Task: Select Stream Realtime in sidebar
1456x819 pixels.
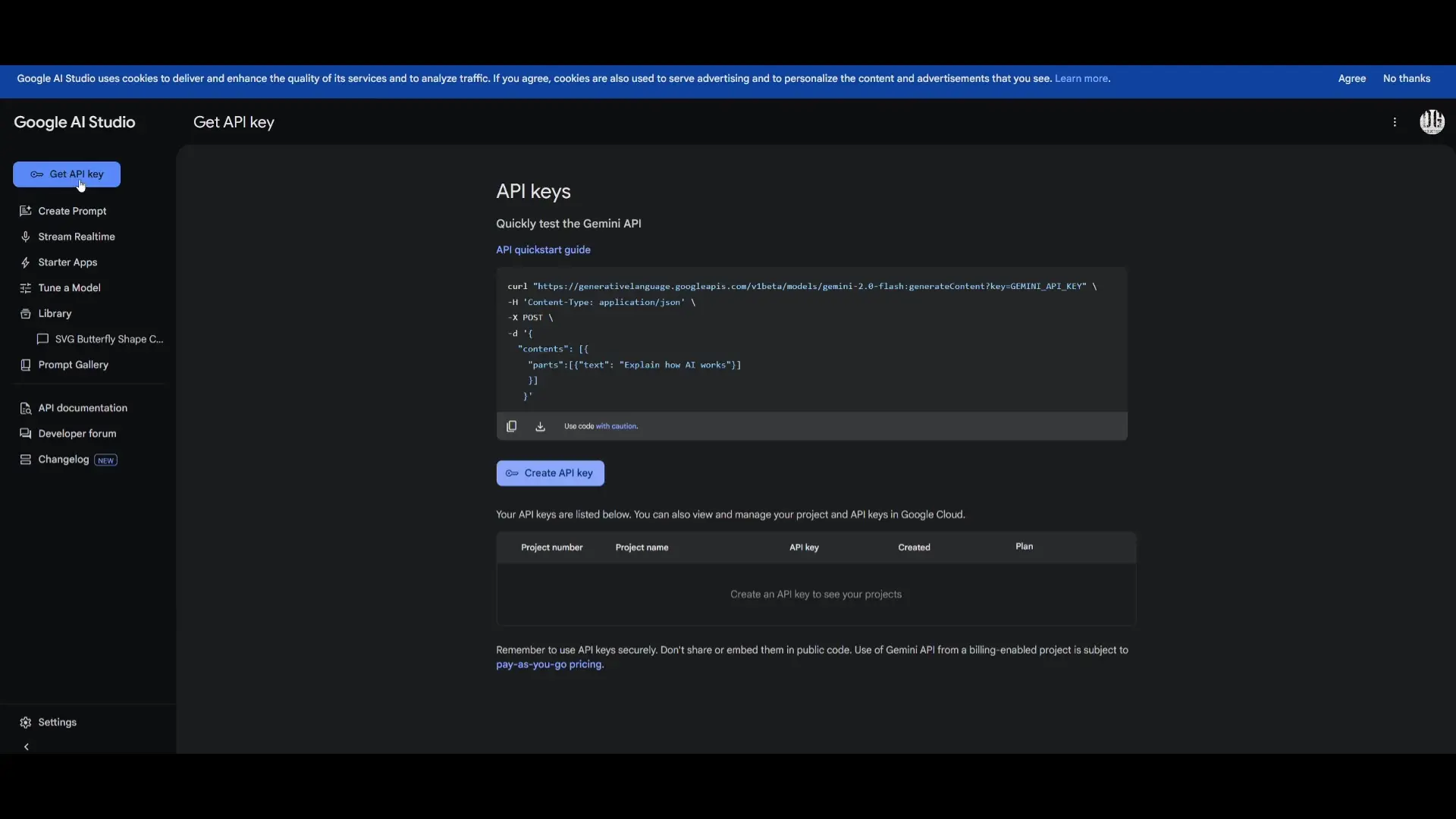Action: pyautogui.click(x=77, y=237)
